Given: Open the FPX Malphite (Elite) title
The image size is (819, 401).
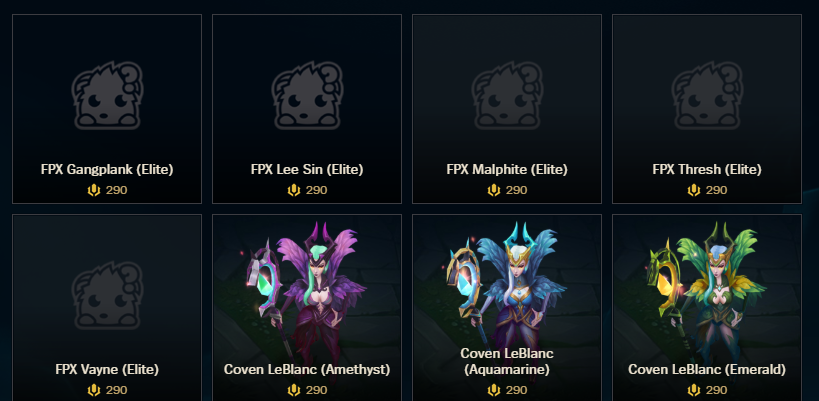Looking at the screenshot, I should tap(507, 170).
